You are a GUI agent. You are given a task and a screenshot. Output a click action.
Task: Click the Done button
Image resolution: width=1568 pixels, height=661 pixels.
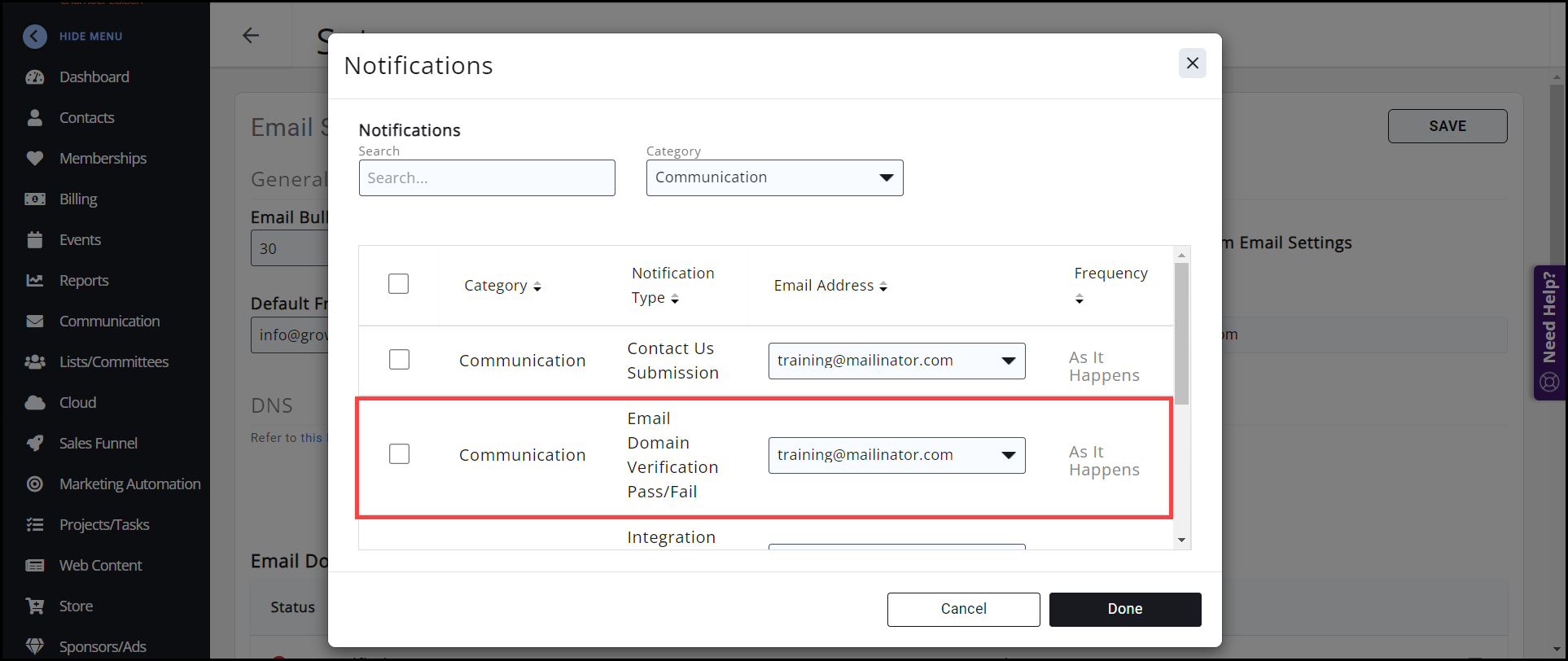[1124, 609]
